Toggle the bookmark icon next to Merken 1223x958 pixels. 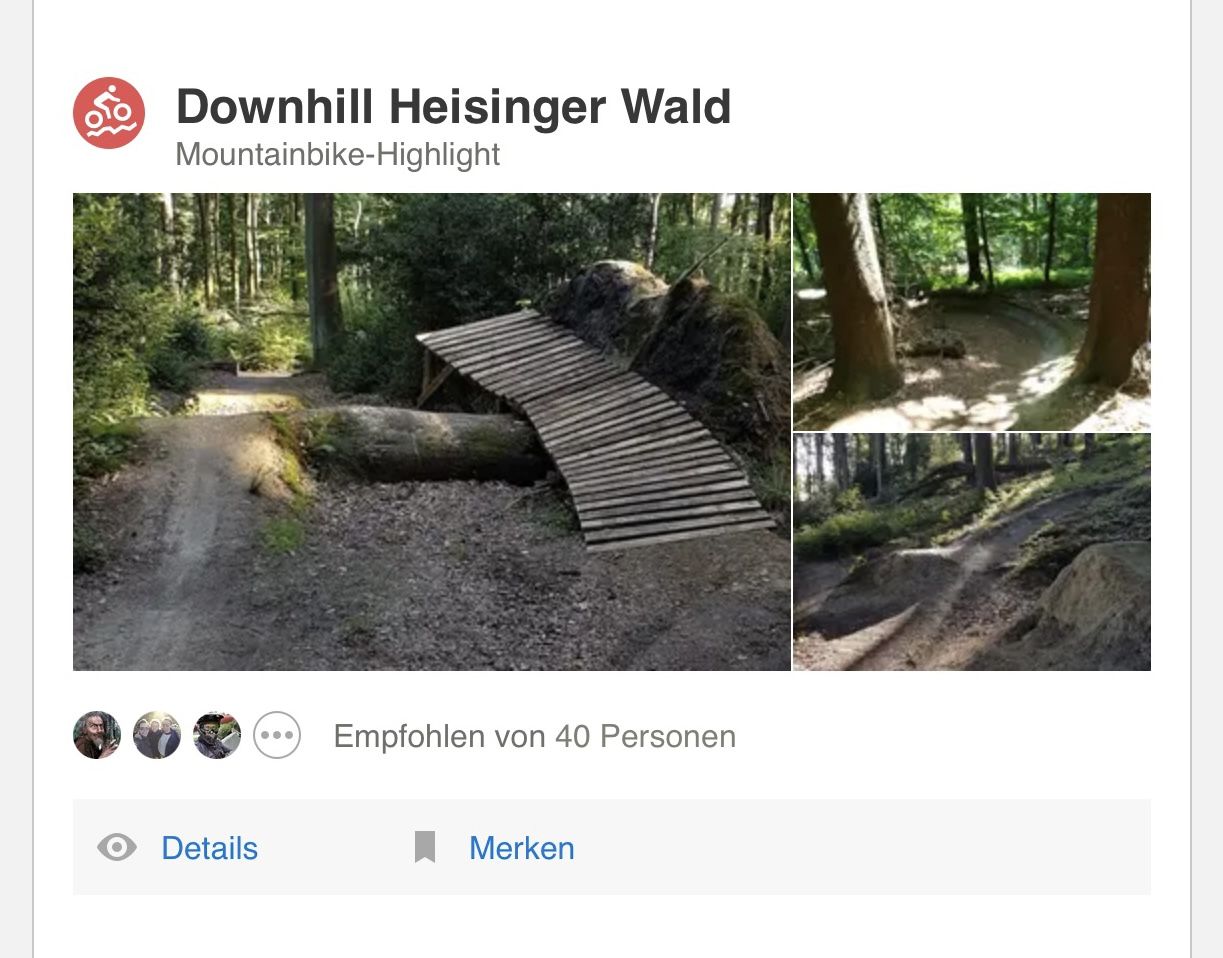point(425,848)
